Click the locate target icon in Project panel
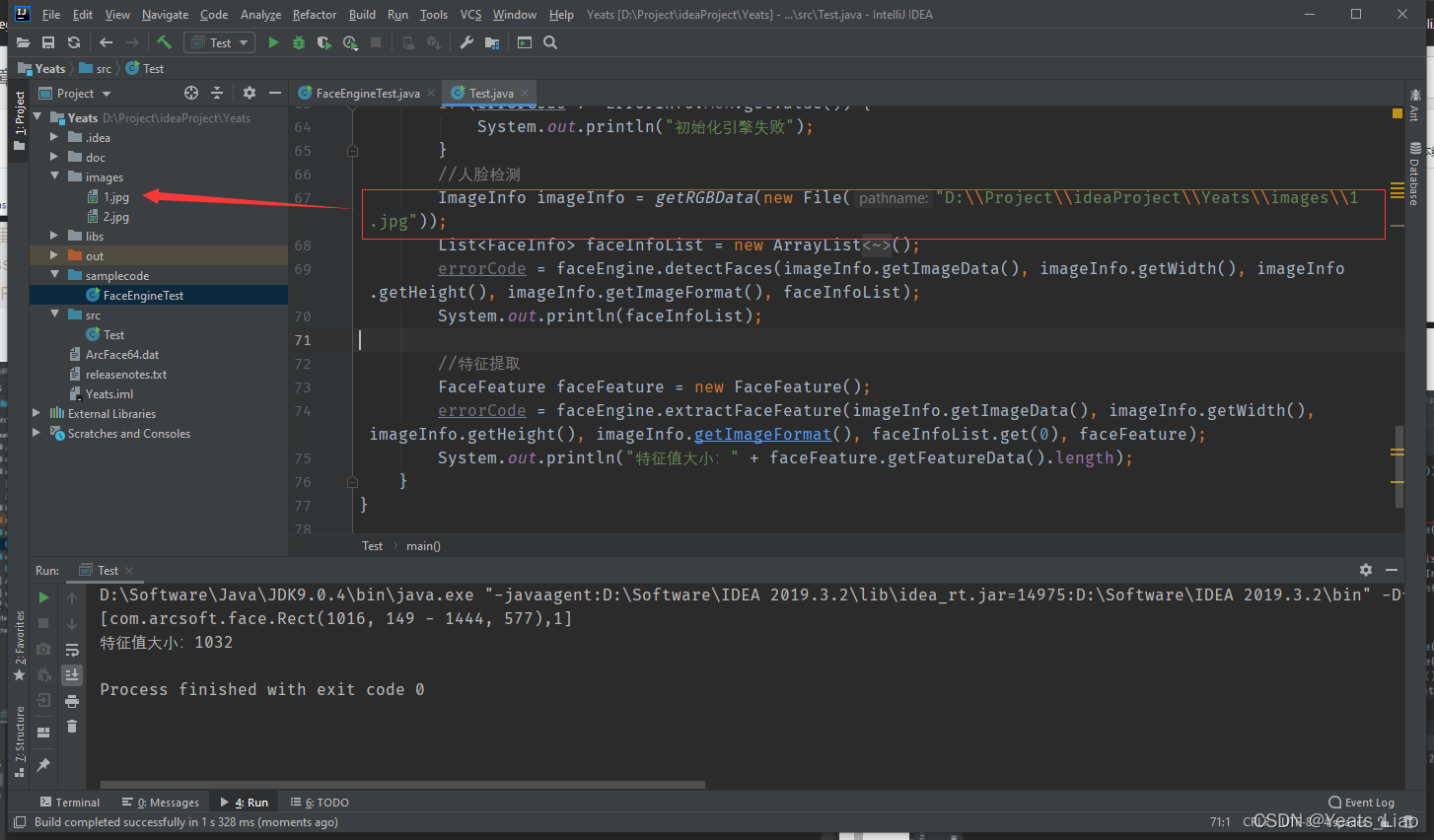Viewport: 1434px width, 840px height. [191, 93]
